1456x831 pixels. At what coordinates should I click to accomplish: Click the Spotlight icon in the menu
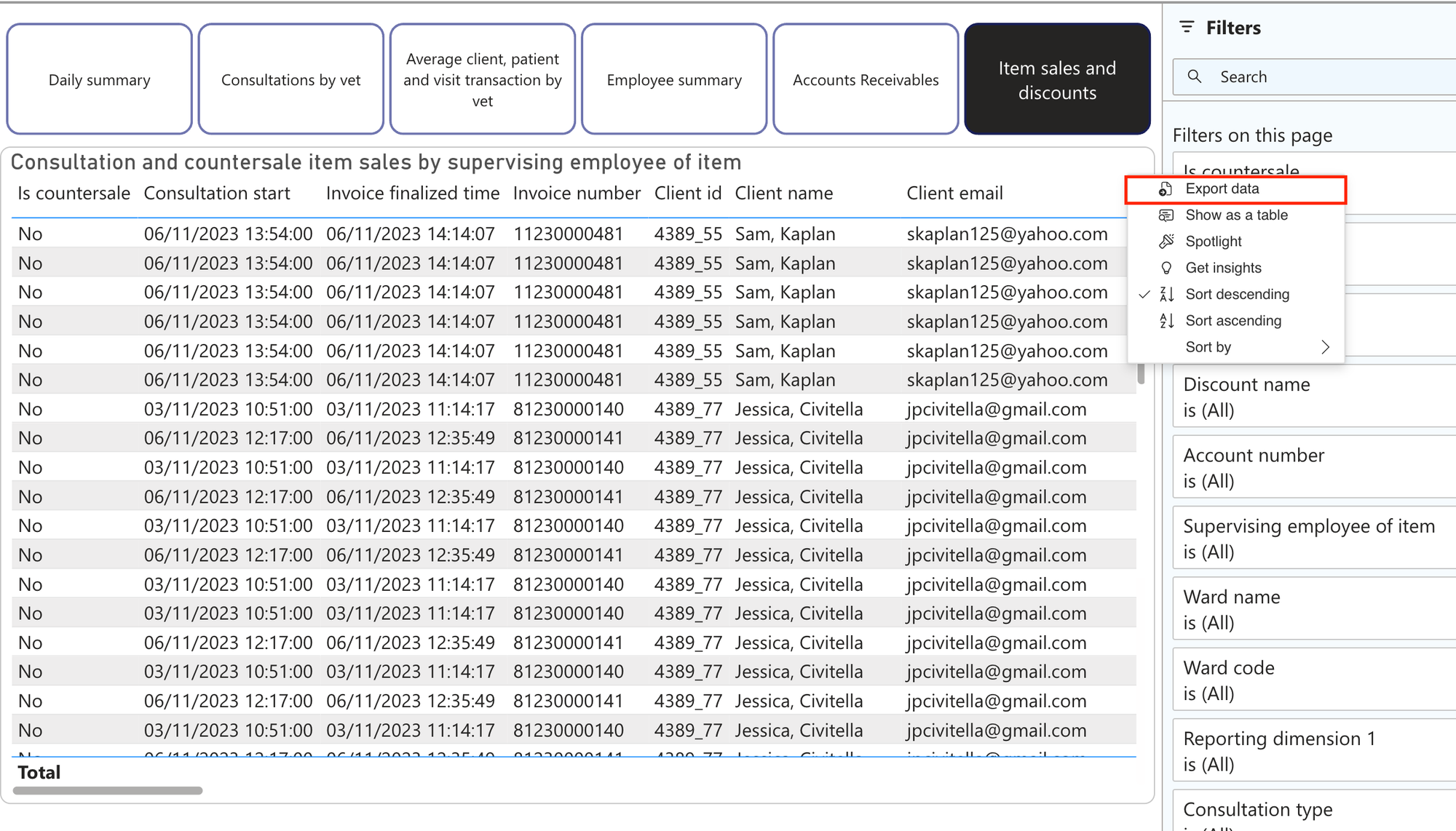[1166, 242]
